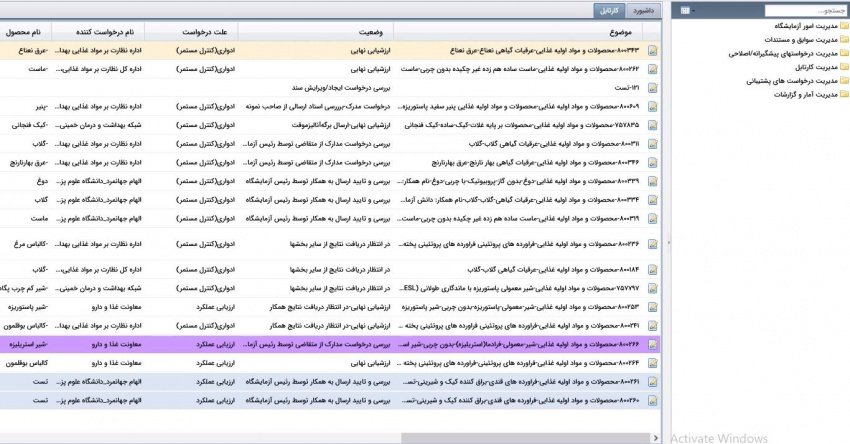Expand مدیریت درخواست های پشتیبانی folder
Screen dimensions: 850x444
(844, 81)
